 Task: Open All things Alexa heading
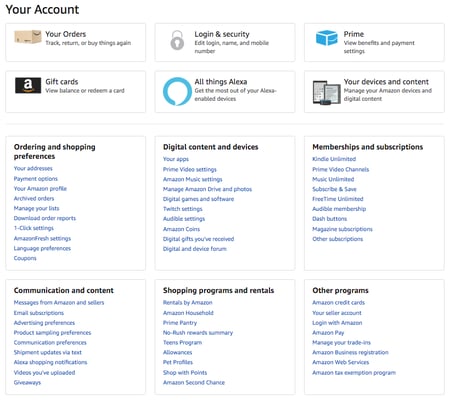221,82
